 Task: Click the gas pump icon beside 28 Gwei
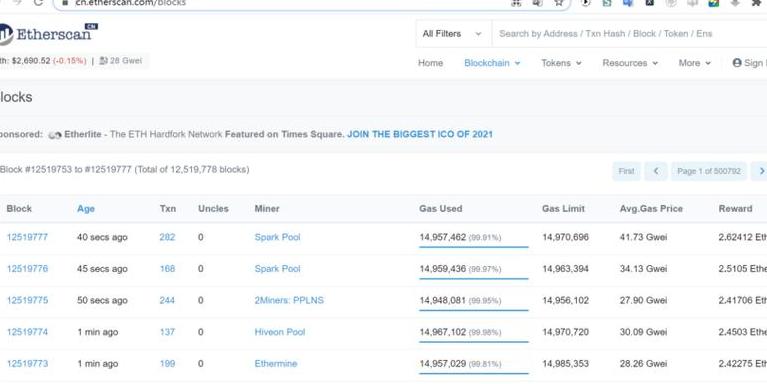tap(103, 61)
